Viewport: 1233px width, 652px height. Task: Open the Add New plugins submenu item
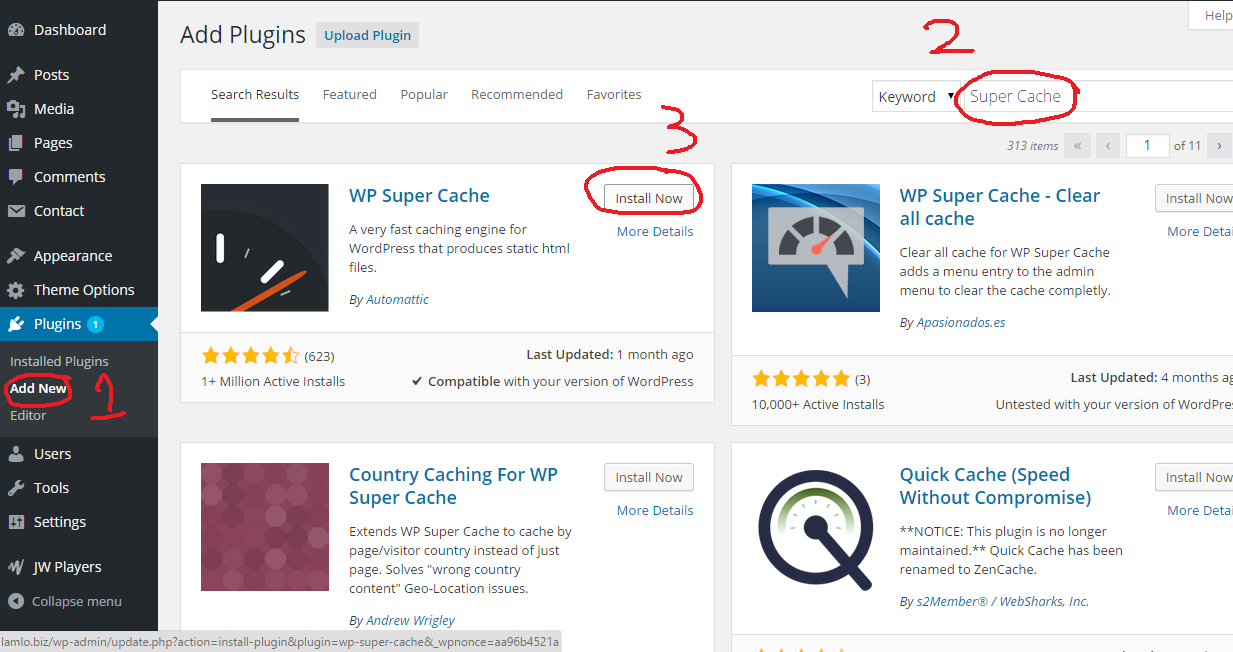pyautogui.click(x=38, y=388)
